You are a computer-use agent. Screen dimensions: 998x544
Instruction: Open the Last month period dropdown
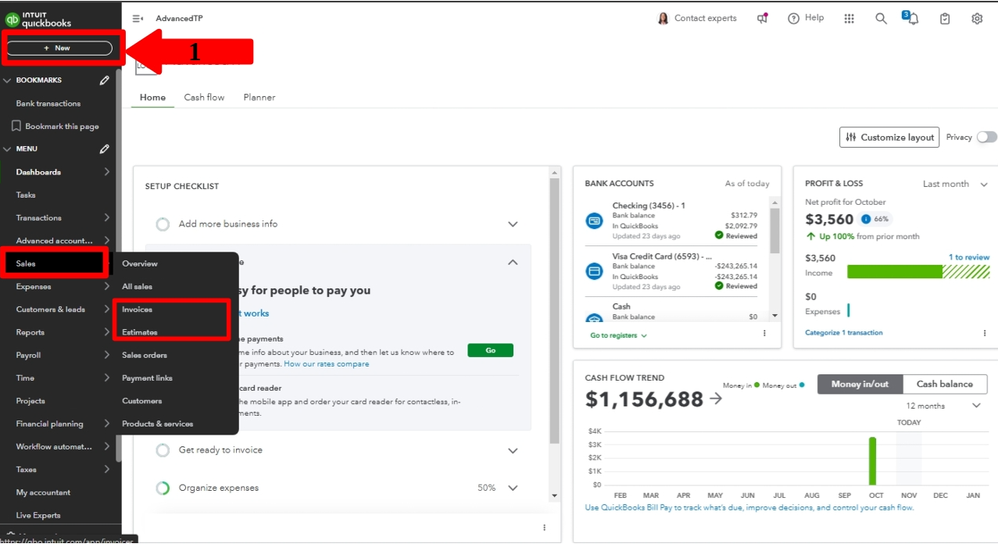(954, 184)
